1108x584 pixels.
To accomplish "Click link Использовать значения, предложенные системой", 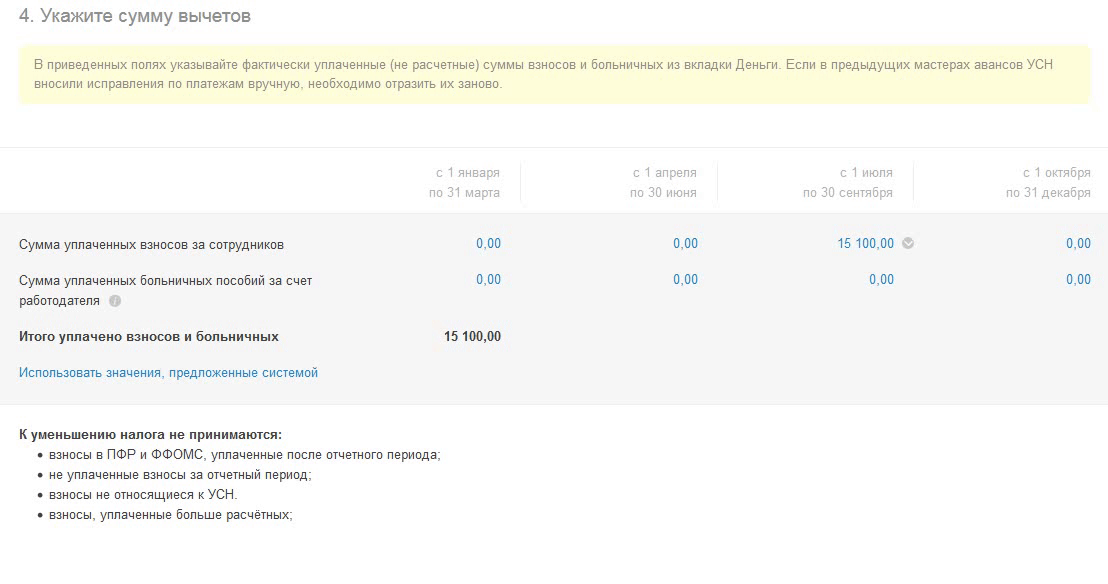I will coord(168,373).
